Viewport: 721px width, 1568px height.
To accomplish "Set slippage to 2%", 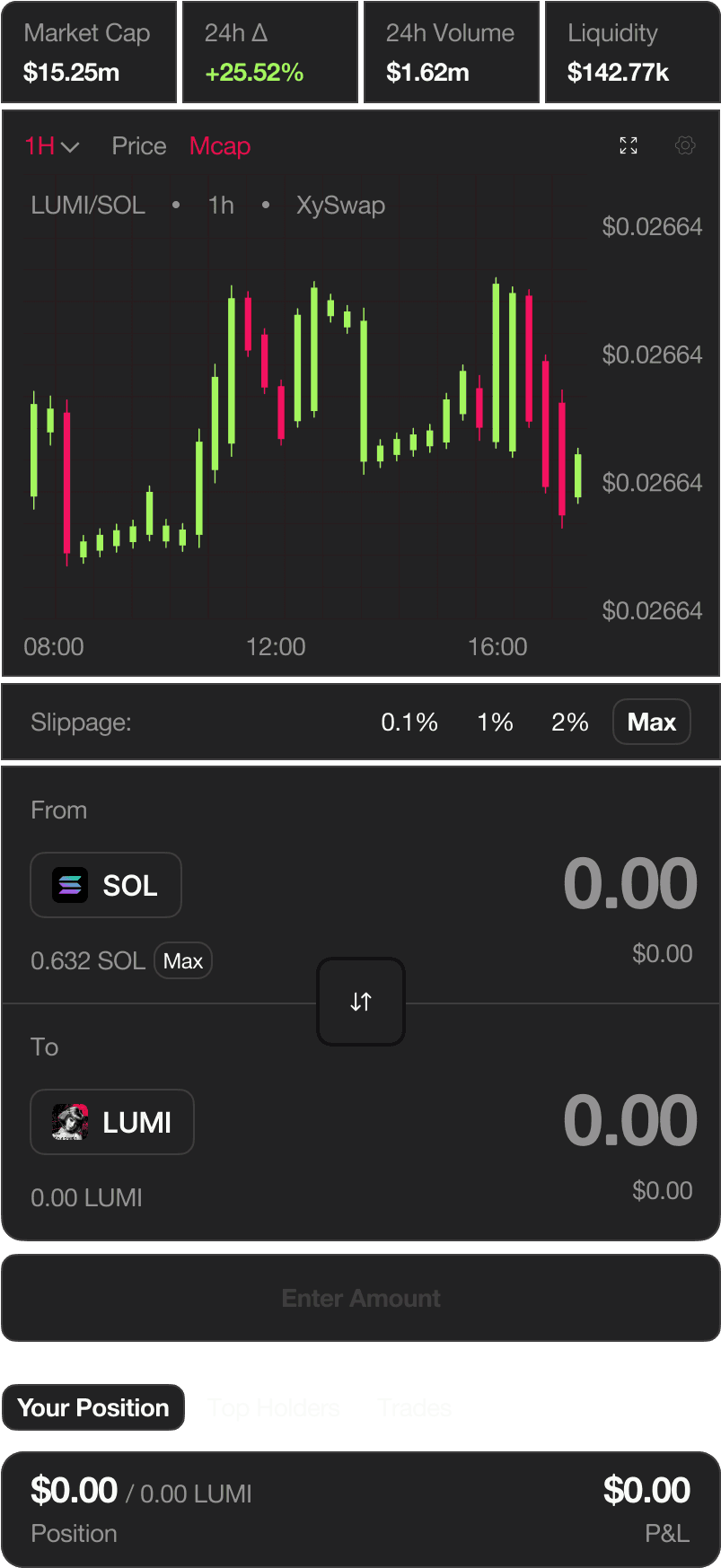I will pyautogui.click(x=570, y=723).
